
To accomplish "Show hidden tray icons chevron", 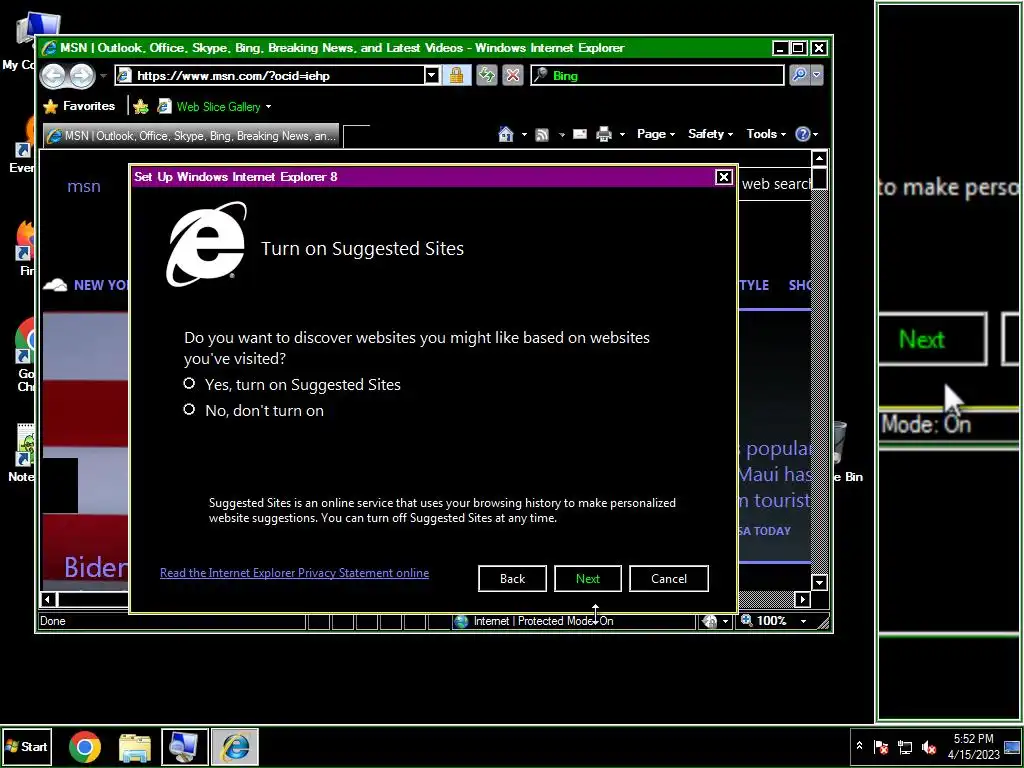I will click(859, 746).
